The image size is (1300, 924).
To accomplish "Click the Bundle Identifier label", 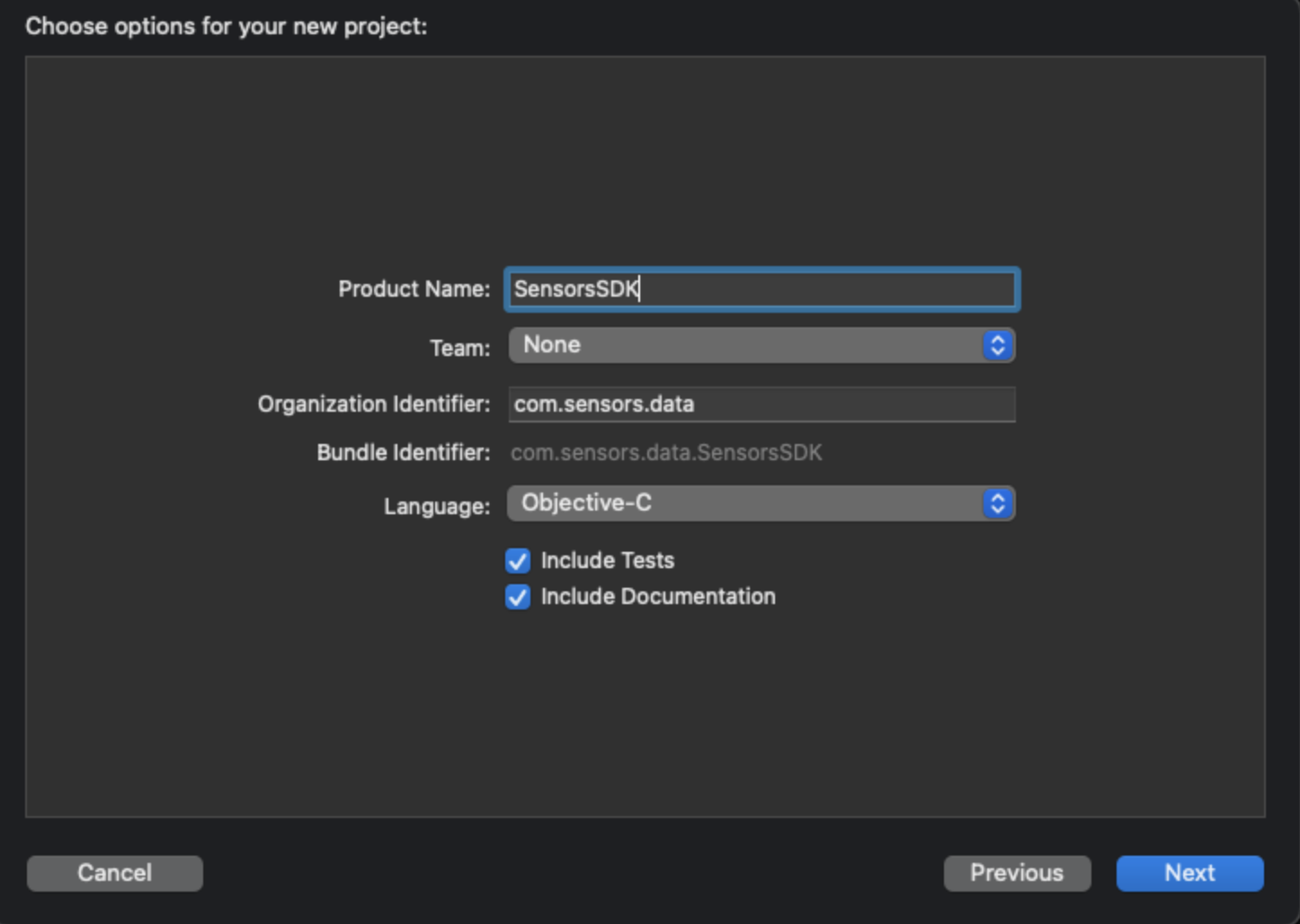I will [404, 452].
